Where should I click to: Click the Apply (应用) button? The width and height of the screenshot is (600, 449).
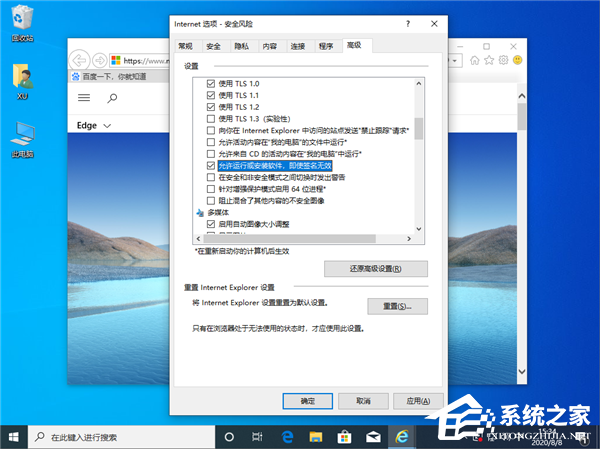click(x=418, y=401)
